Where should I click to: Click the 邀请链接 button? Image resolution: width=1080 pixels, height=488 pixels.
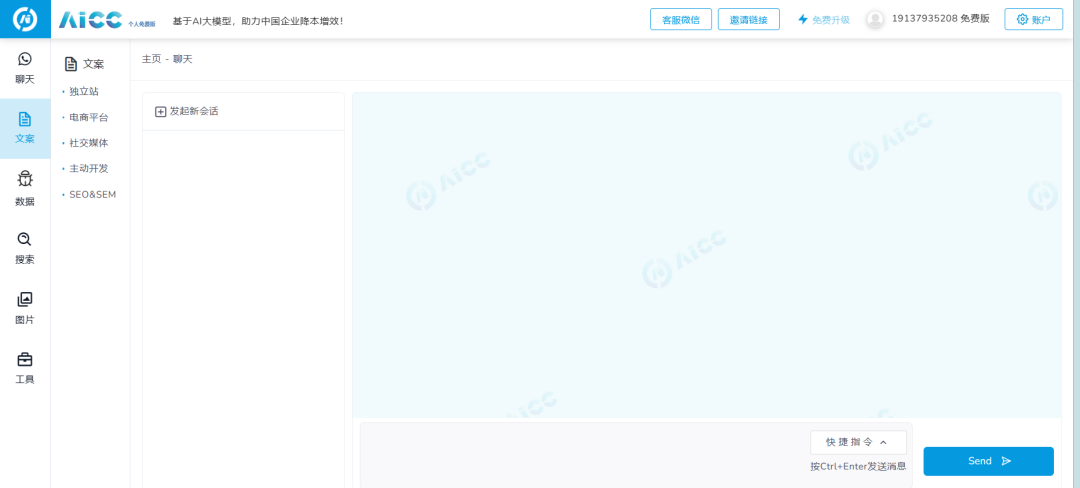(749, 19)
